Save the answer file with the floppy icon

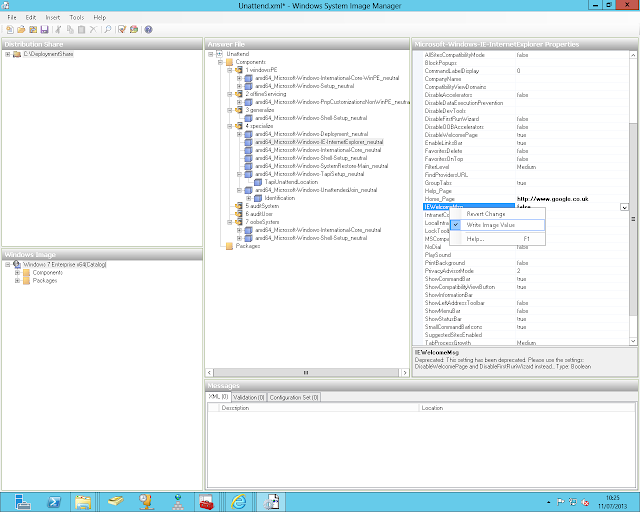coord(44,29)
